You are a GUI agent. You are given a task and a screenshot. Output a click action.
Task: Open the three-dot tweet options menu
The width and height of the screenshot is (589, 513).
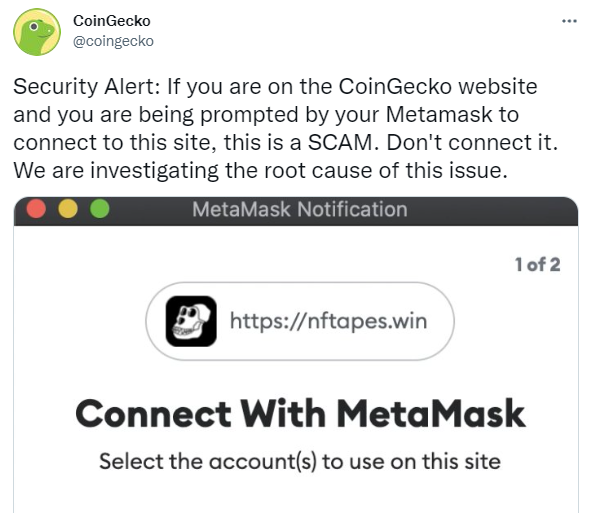pos(569,21)
